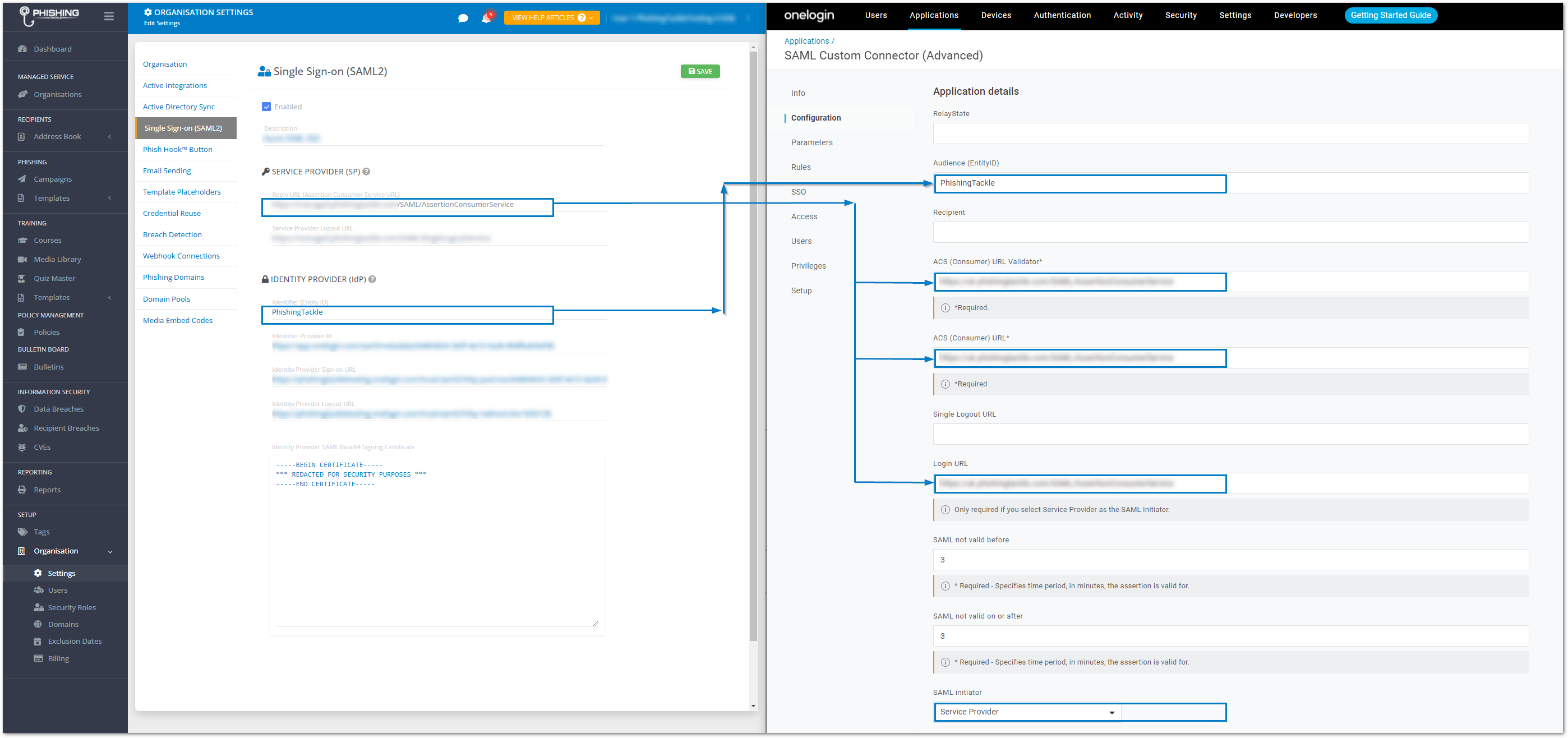Open the Developers menu in OneLogin
The height and width of the screenshot is (738, 1568).
coord(1295,15)
